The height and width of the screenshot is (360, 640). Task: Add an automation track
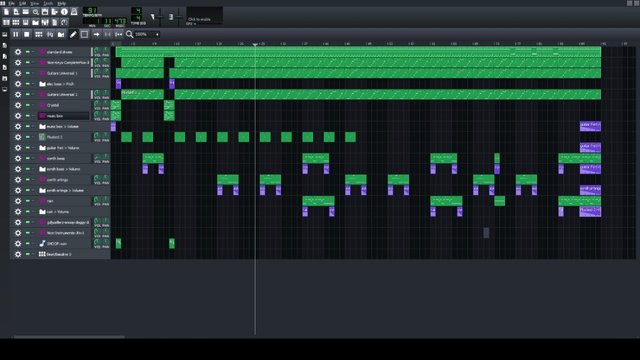point(61,34)
